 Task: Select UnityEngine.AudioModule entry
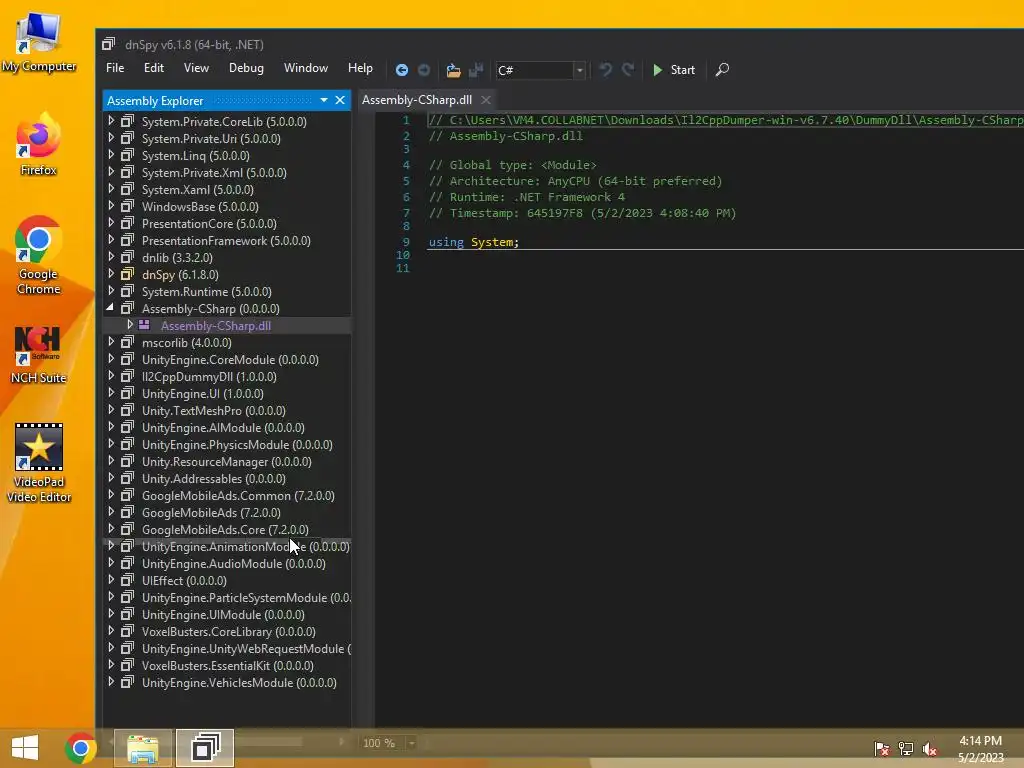234,564
